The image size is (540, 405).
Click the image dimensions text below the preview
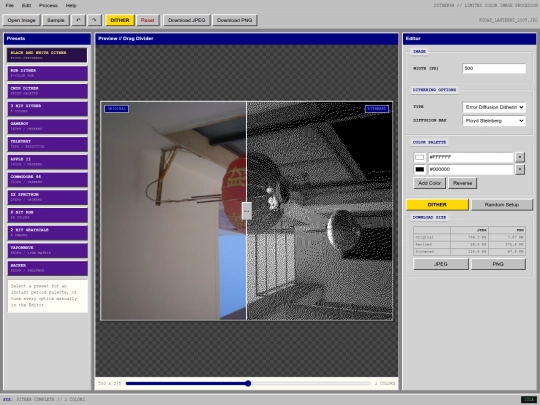[x=110, y=383]
